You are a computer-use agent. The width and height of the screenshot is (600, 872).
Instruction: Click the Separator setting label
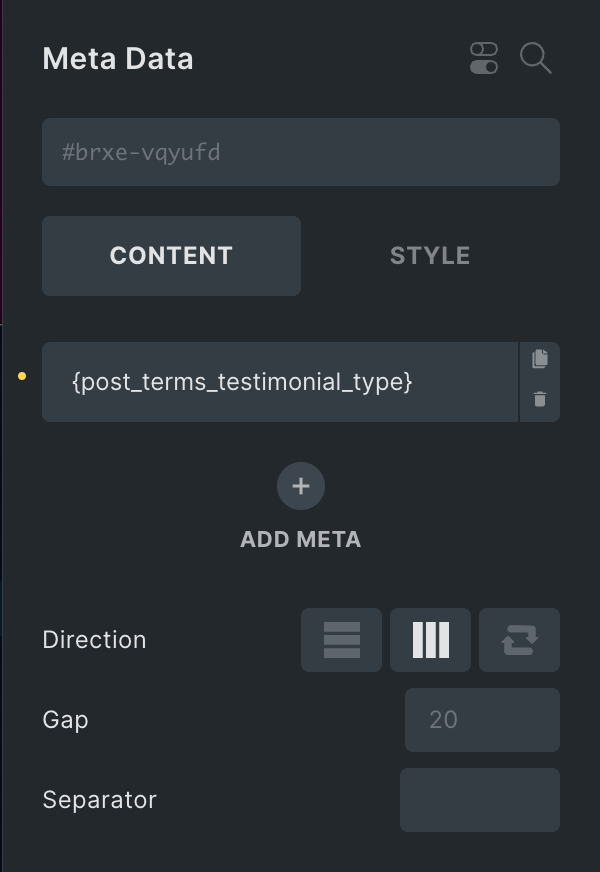99,800
